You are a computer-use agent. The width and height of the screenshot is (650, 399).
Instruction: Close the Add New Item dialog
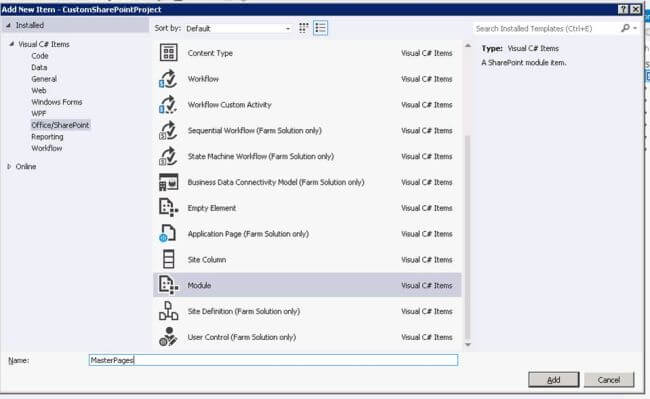[635, 9]
